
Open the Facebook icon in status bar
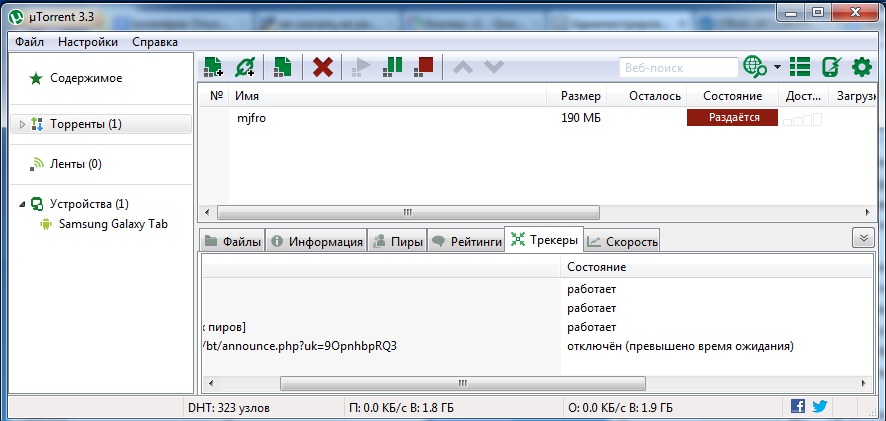798,406
